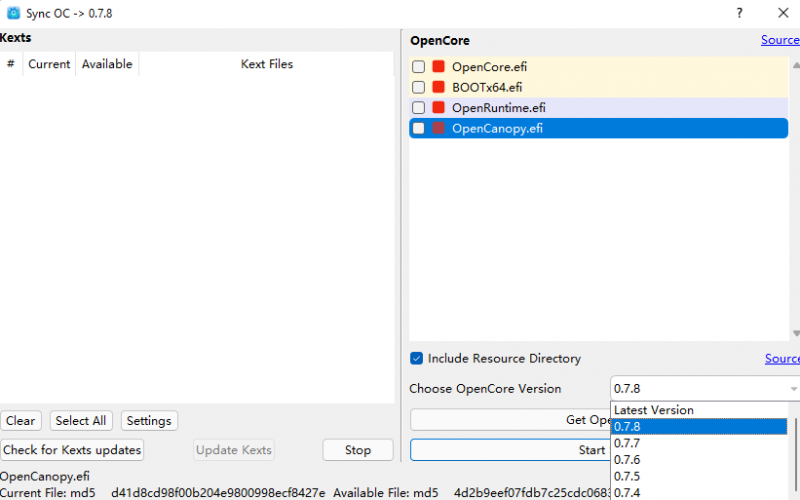Click the Get OpenCore button
This screenshot has width=800, height=500.
click(510, 420)
